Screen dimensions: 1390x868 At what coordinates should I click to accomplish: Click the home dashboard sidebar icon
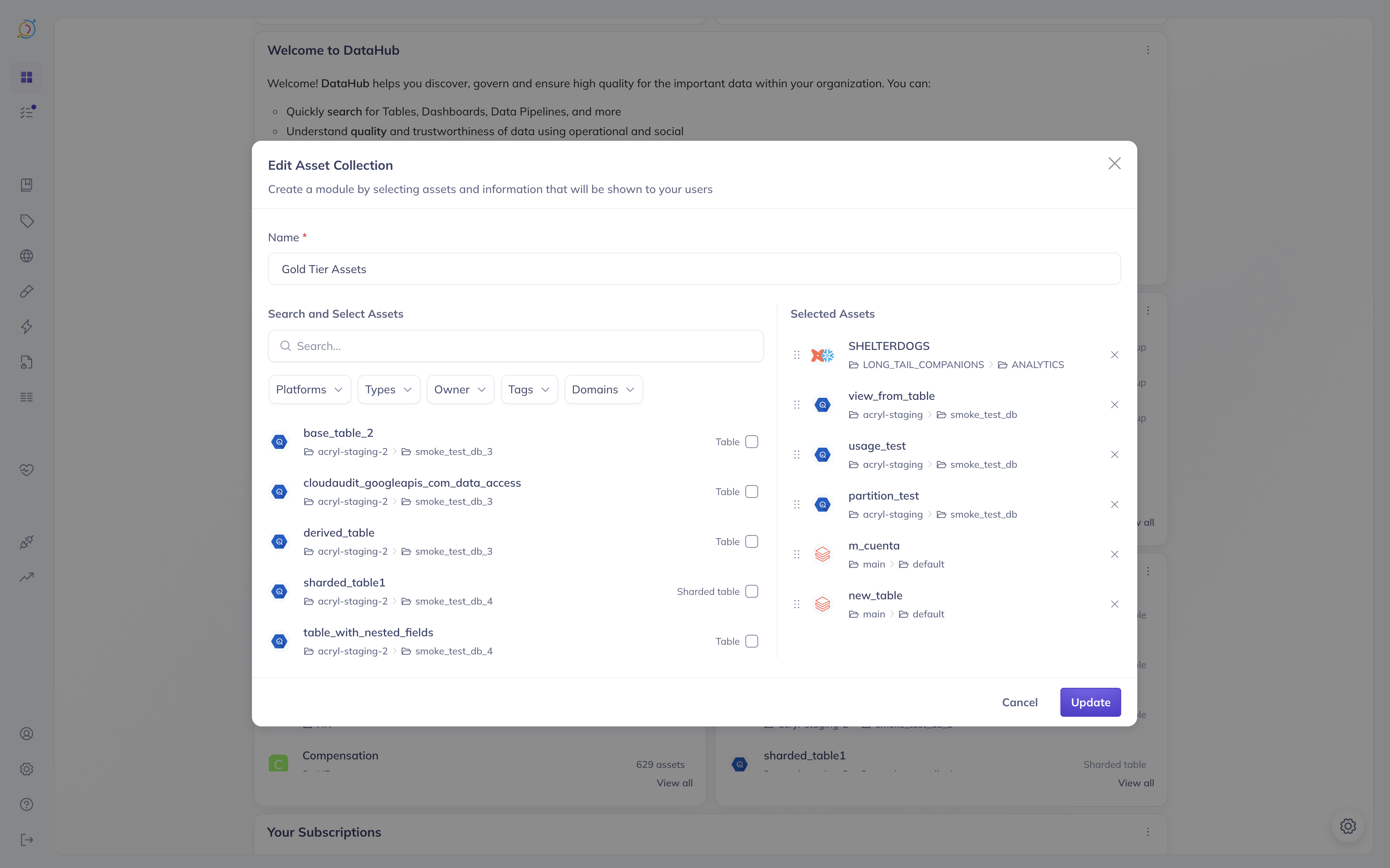coord(27,77)
